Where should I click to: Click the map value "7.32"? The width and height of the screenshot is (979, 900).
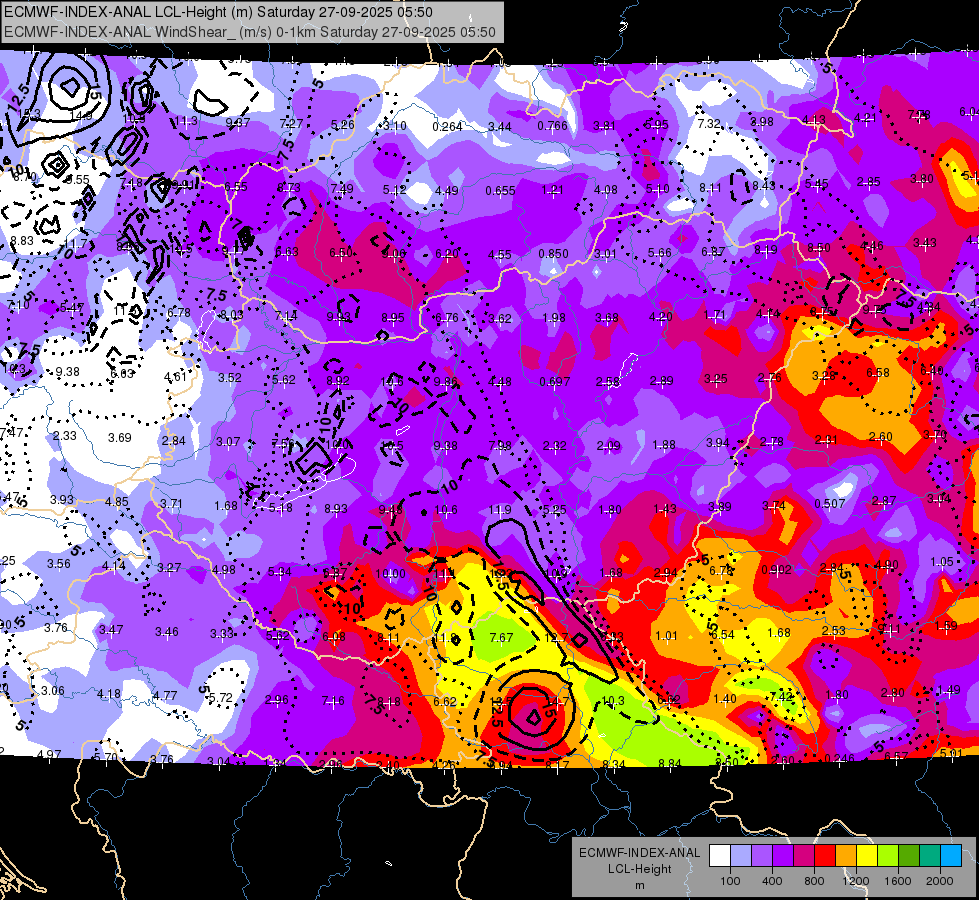[x=709, y=123]
